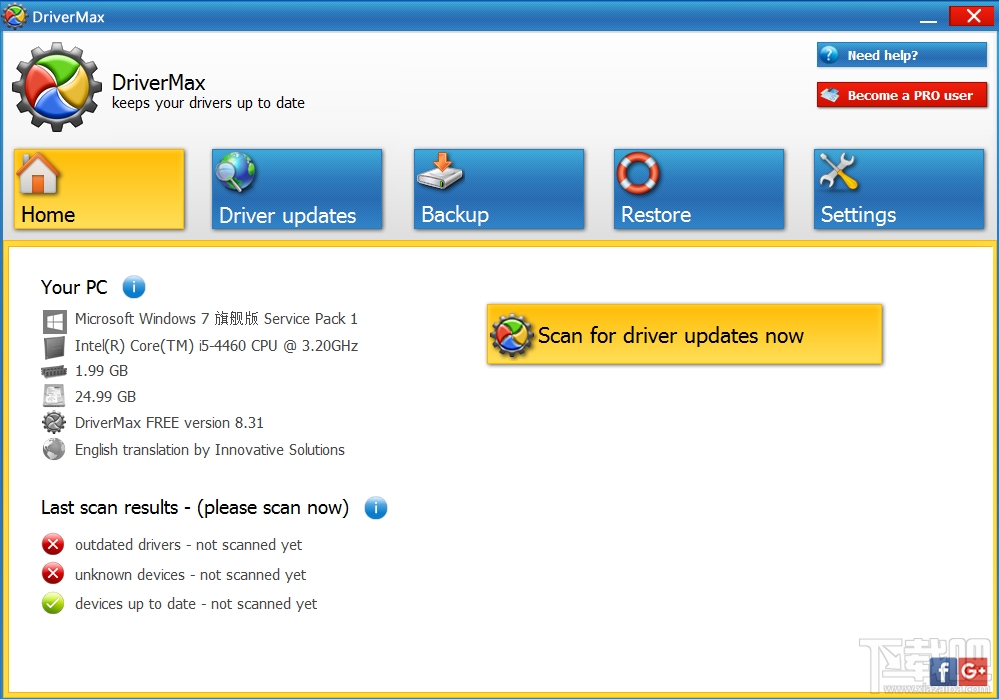
Task: Click the gear icon by DriverMax FREE version
Action: click(54, 422)
